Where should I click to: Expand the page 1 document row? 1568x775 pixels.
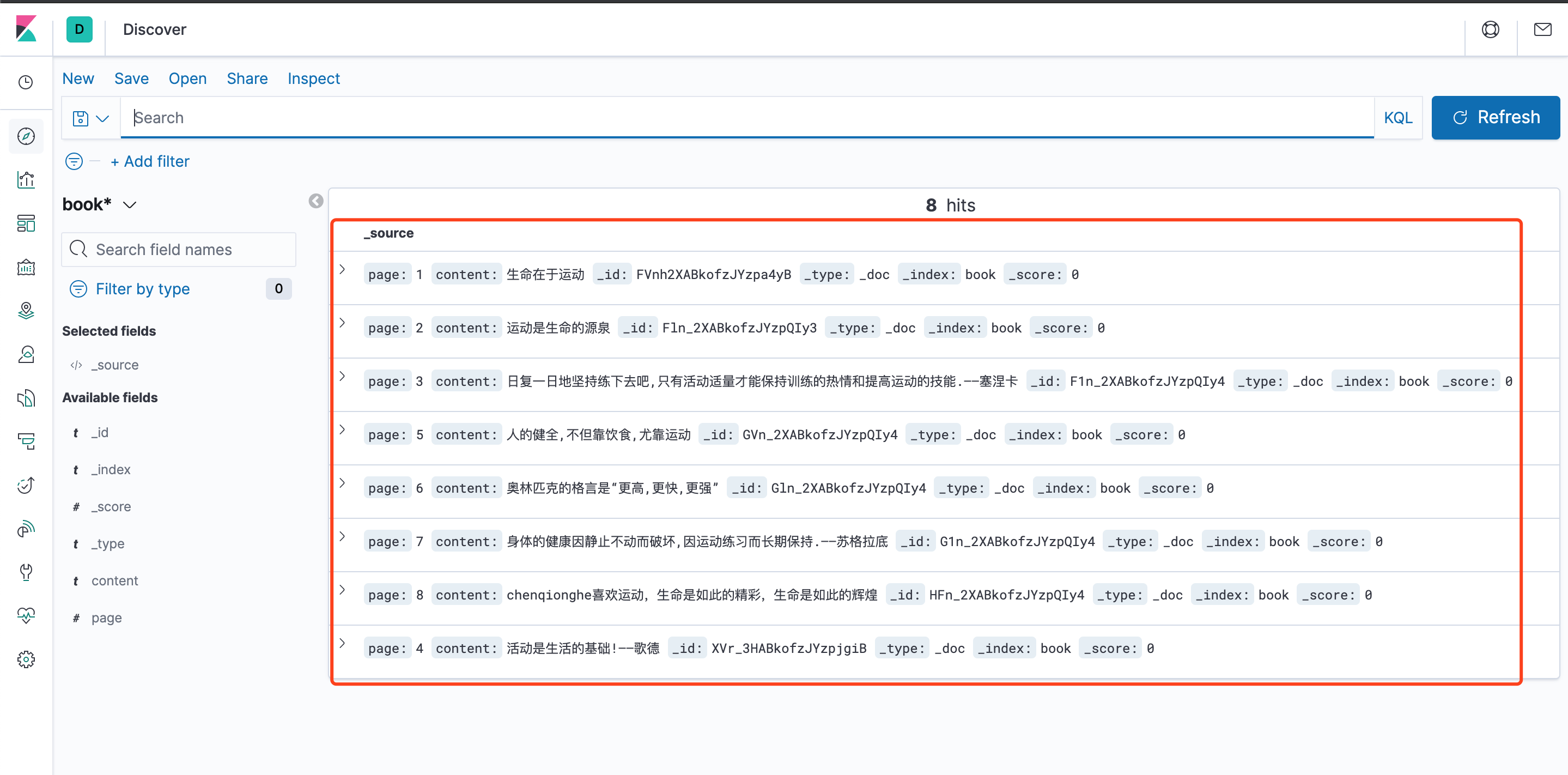342,269
